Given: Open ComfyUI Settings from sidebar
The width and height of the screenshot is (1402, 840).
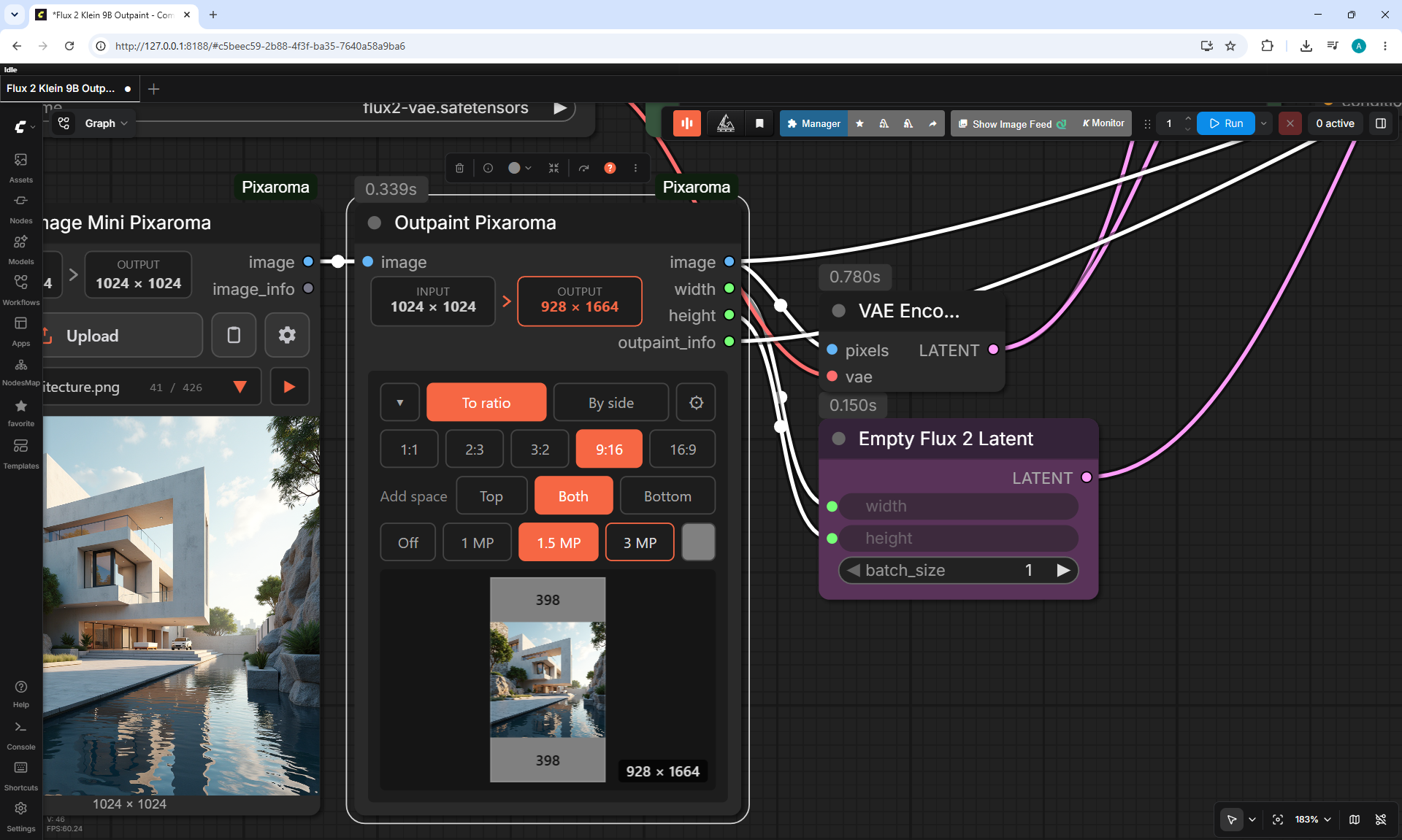Looking at the screenshot, I should click(20, 817).
